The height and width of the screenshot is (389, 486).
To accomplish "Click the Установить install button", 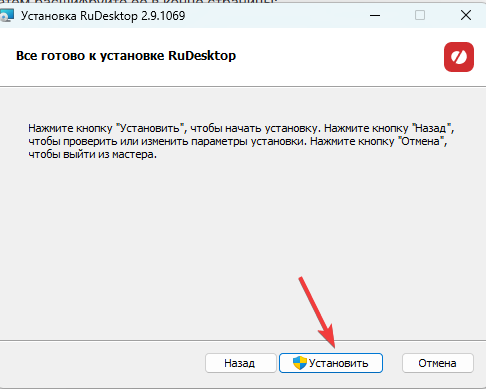I will pos(331,363).
